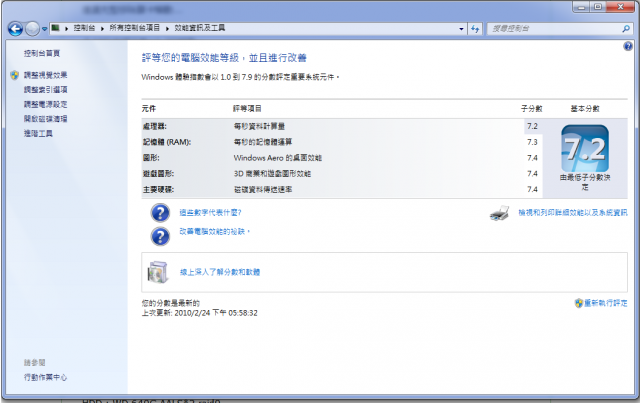Select the 處理器 row label
Viewport: 640px width, 403px height.
[x=155, y=126]
